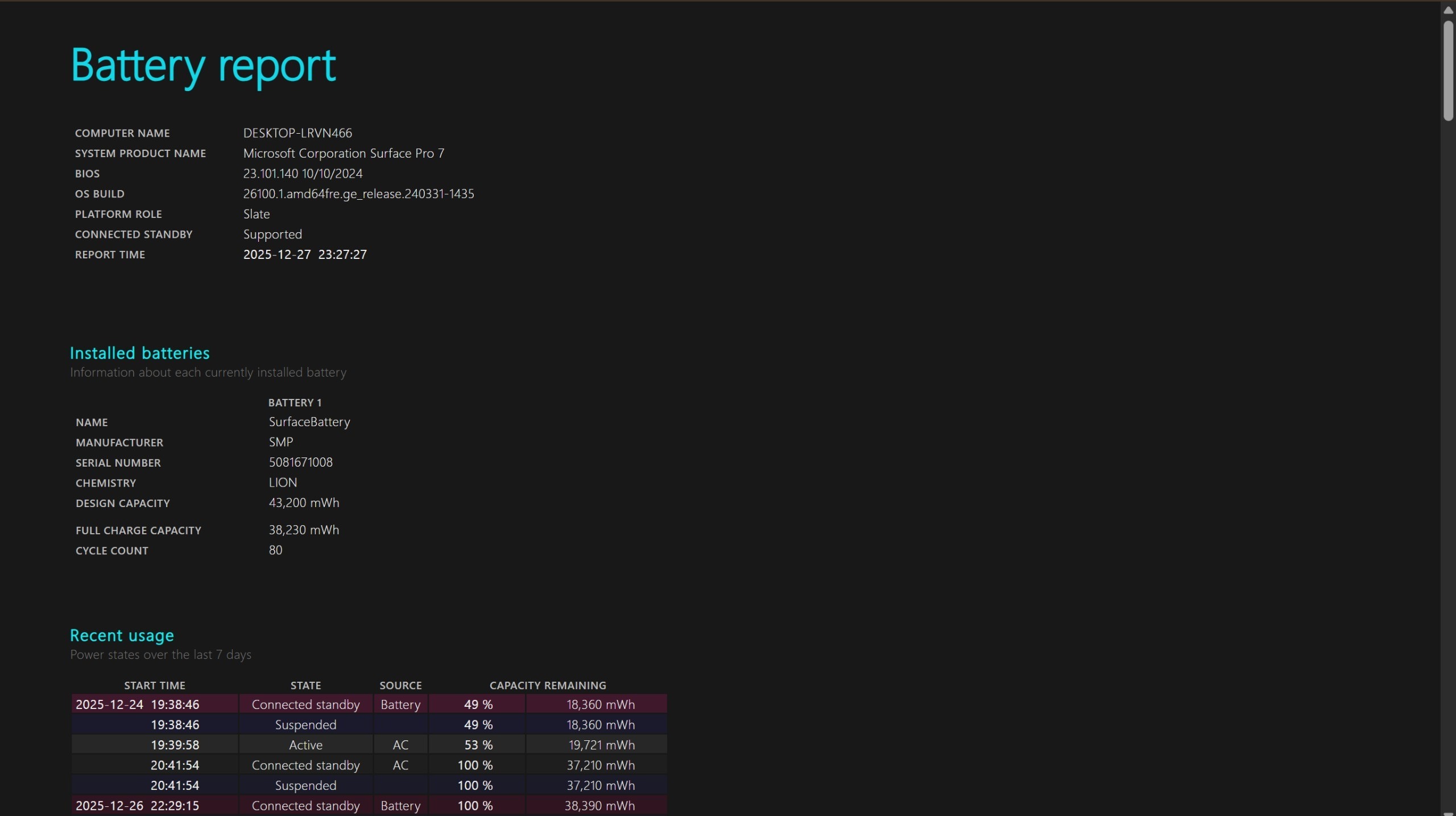Viewport: 1456px width, 816px height.
Task: Click the CAPACITY REMAINING column header
Action: coord(547,686)
